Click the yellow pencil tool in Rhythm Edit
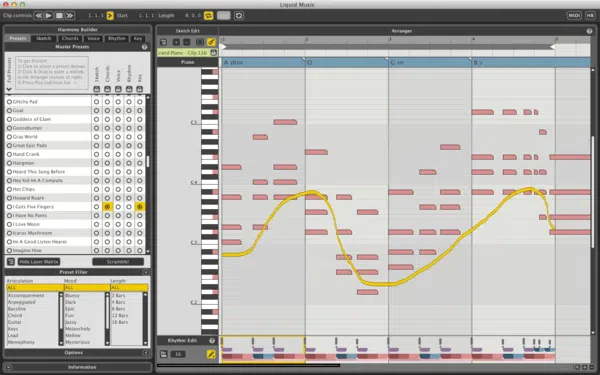The height and width of the screenshot is (375, 600). 211,354
